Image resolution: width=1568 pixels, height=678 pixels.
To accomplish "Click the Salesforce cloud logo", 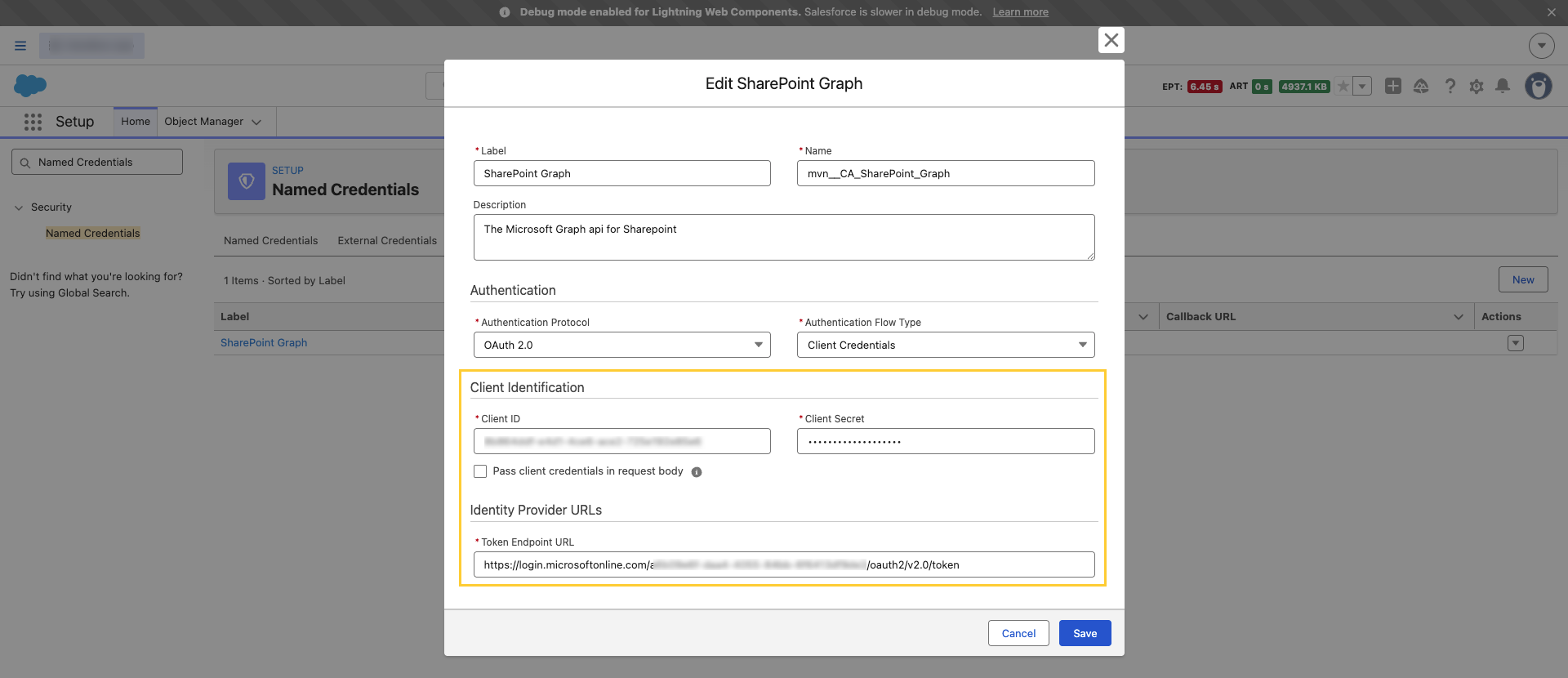I will 30,85.
